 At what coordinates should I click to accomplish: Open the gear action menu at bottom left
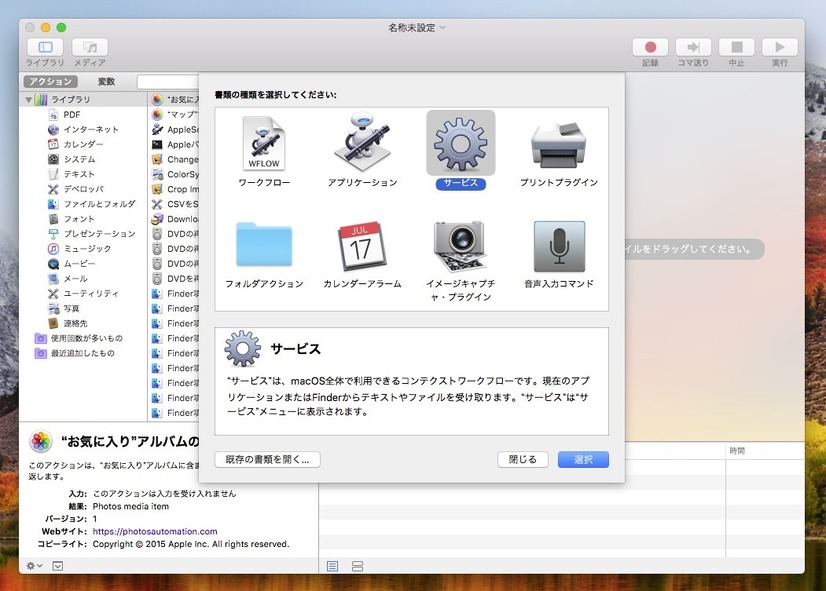34,566
